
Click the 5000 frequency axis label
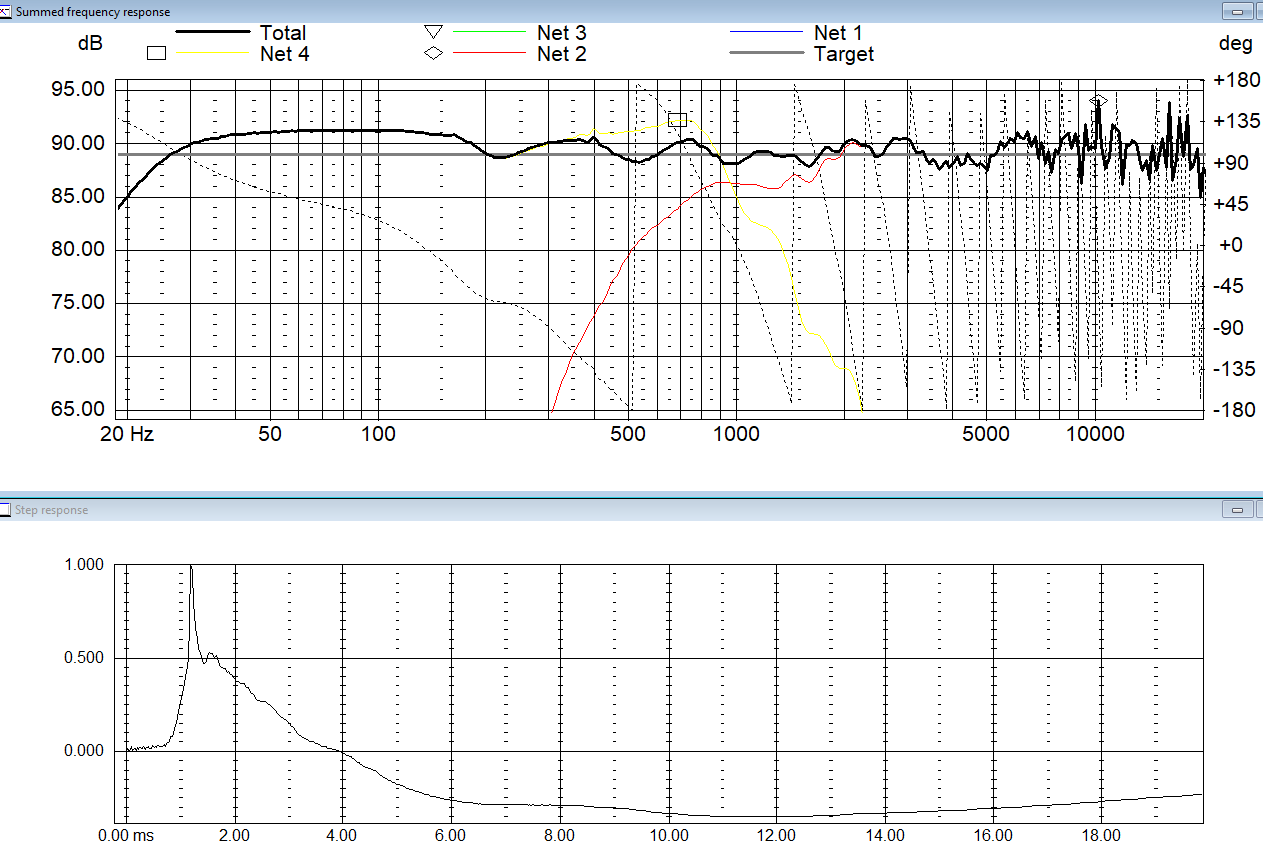tap(986, 435)
